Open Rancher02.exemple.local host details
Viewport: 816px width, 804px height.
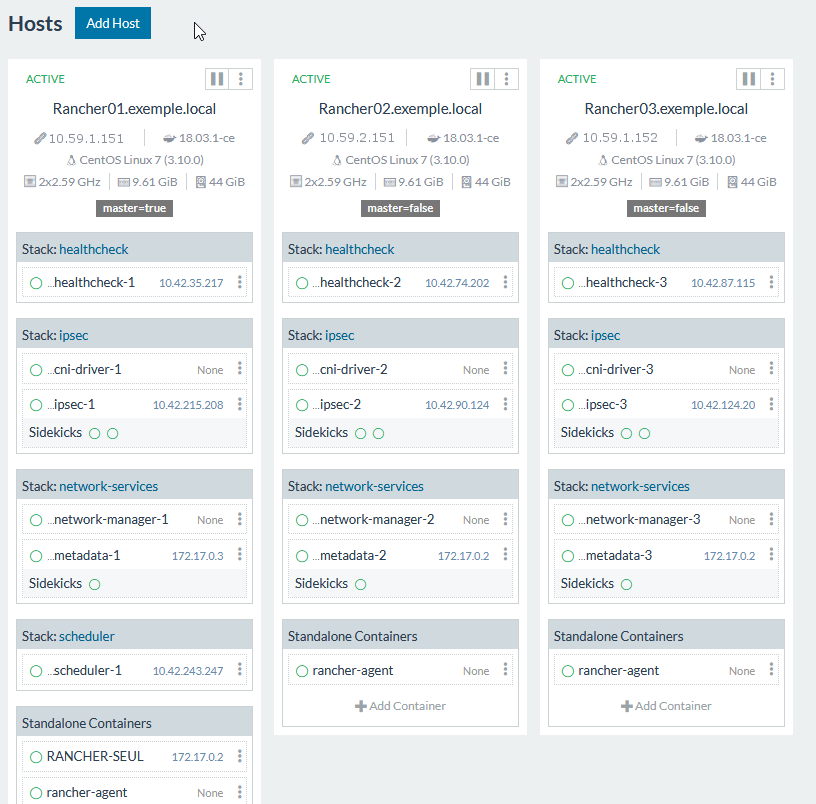pos(400,109)
